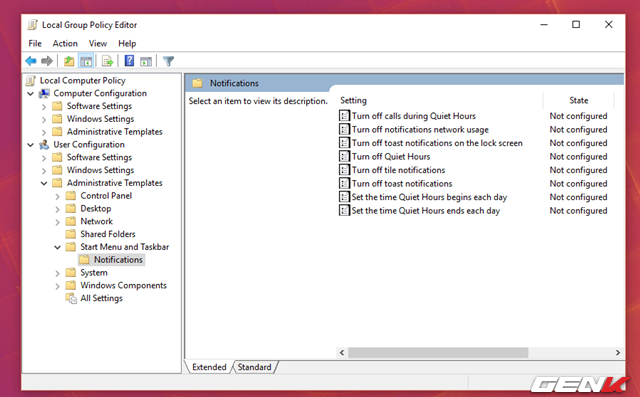Collapse the User Configuration node

point(31,144)
